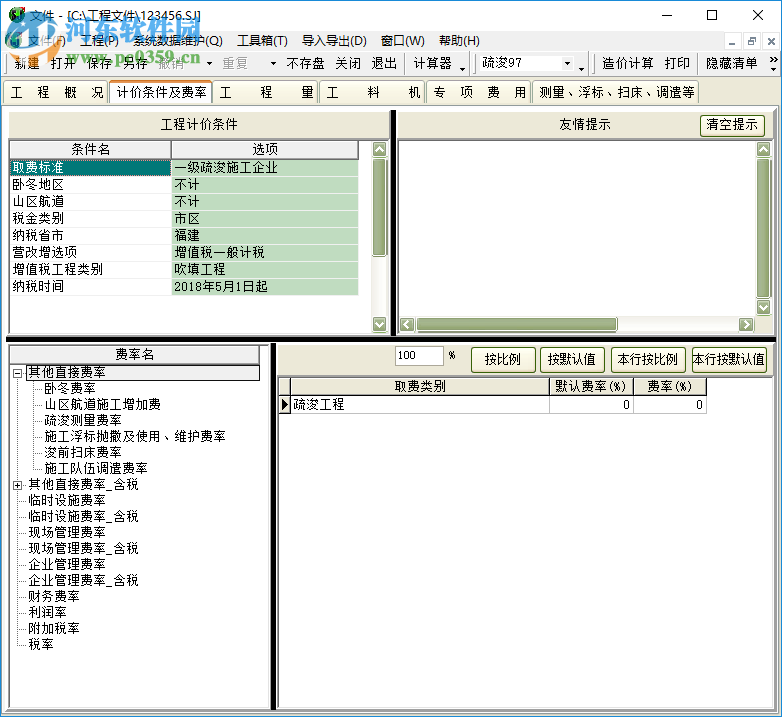
Task: Open the 计算器 tool
Action: [432, 63]
